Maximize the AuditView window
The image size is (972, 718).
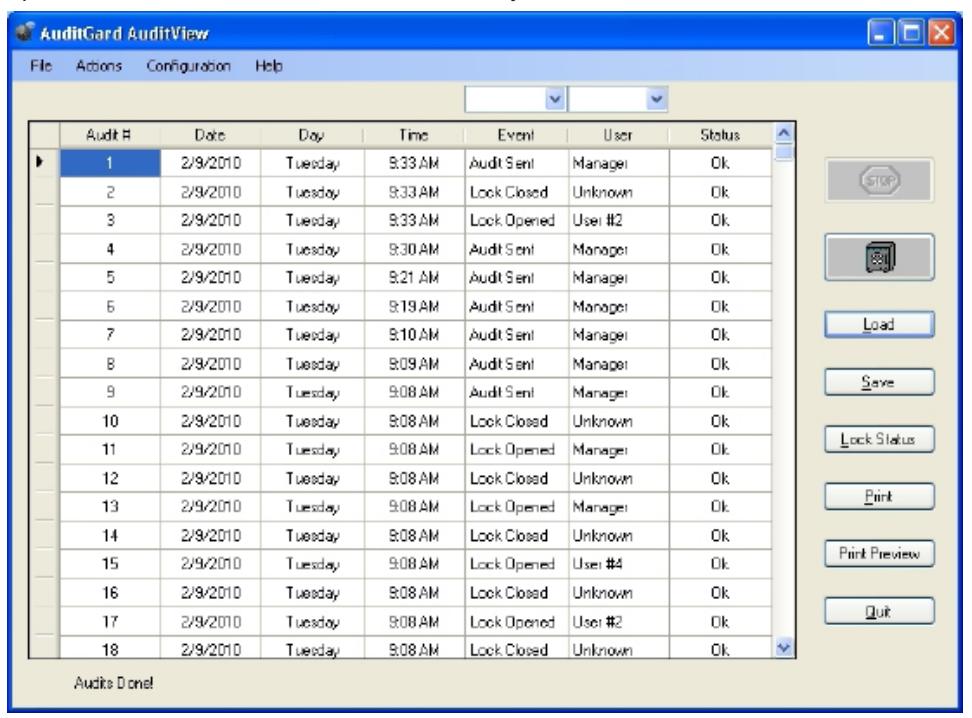(911, 32)
